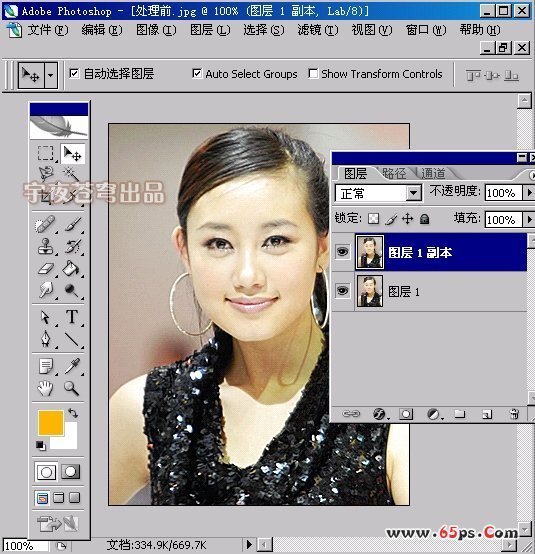
Task: Enable Show Transform Controls checkbox
Action: click(313, 73)
